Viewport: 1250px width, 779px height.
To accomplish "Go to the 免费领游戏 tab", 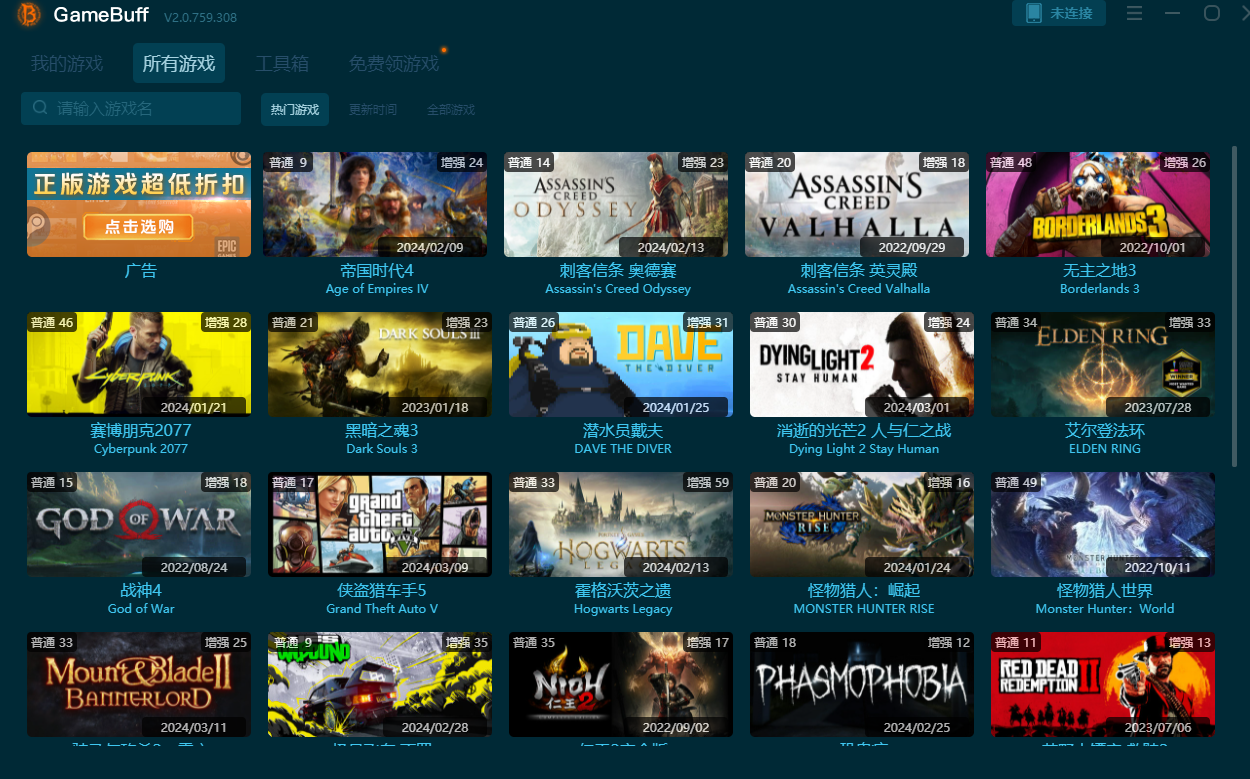I will click(x=394, y=64).
